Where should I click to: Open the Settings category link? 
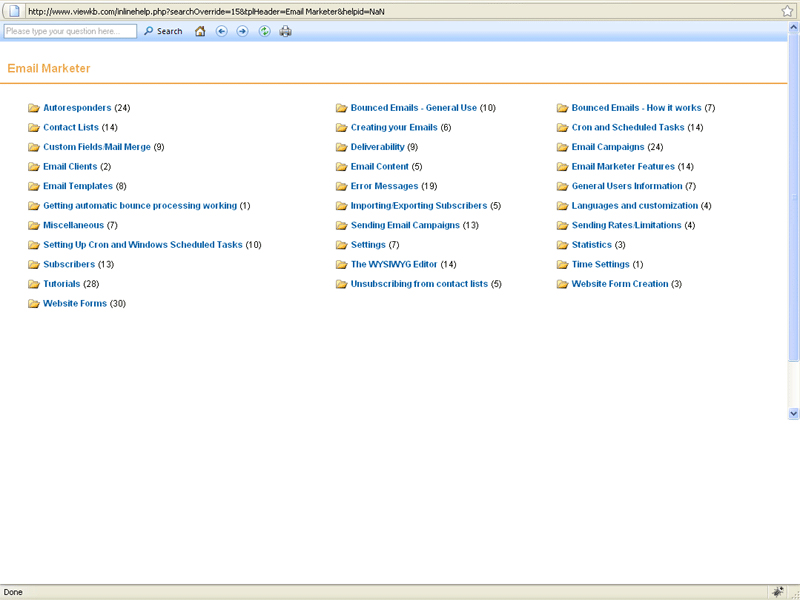pos(368,244)
